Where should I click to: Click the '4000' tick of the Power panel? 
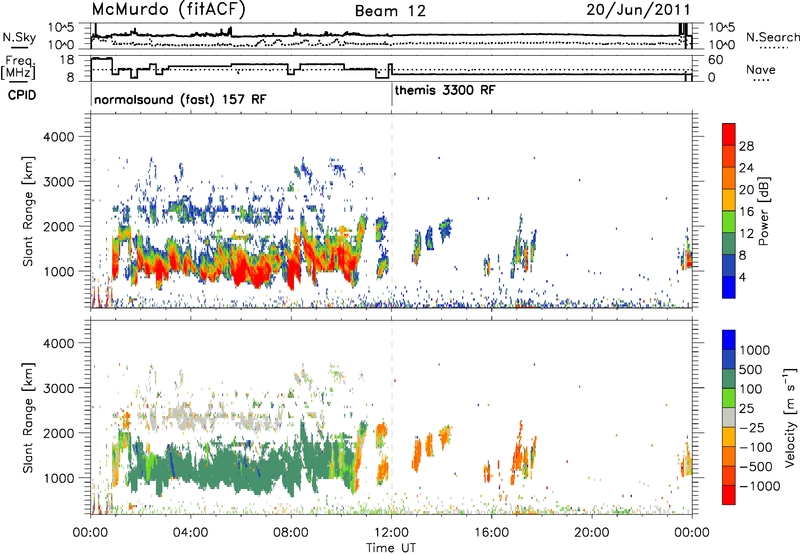[59, 137]
